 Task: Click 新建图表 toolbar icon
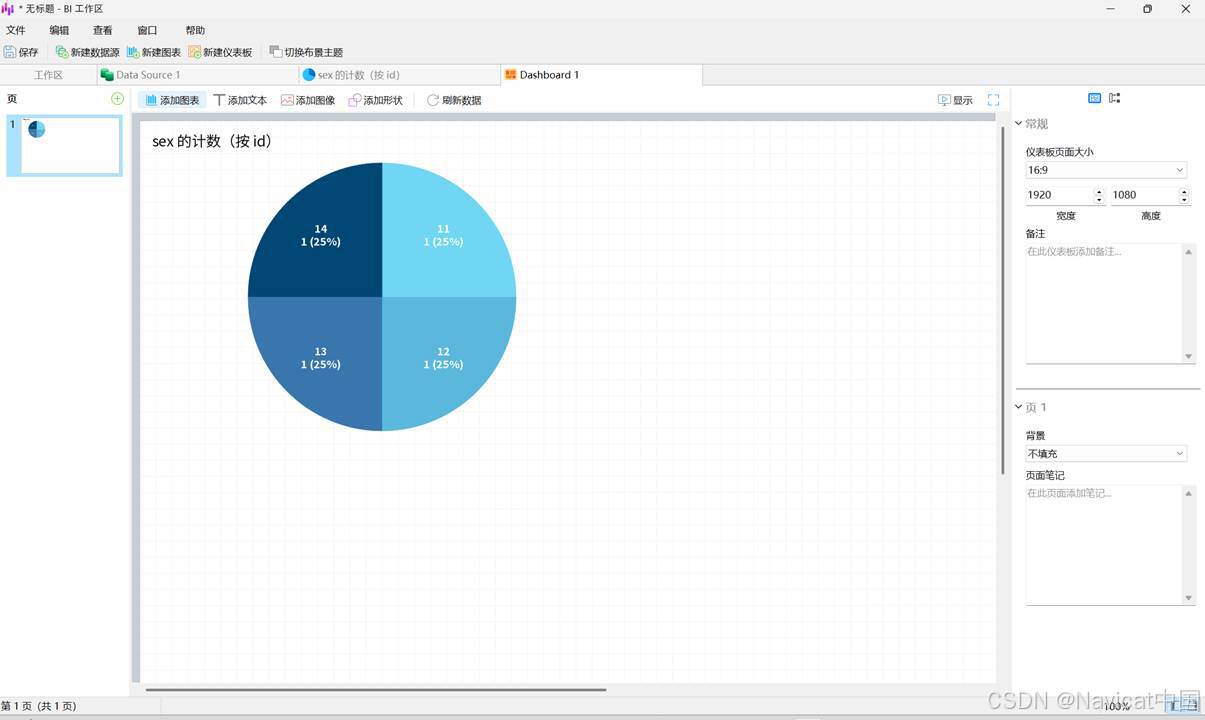[133, 52]
